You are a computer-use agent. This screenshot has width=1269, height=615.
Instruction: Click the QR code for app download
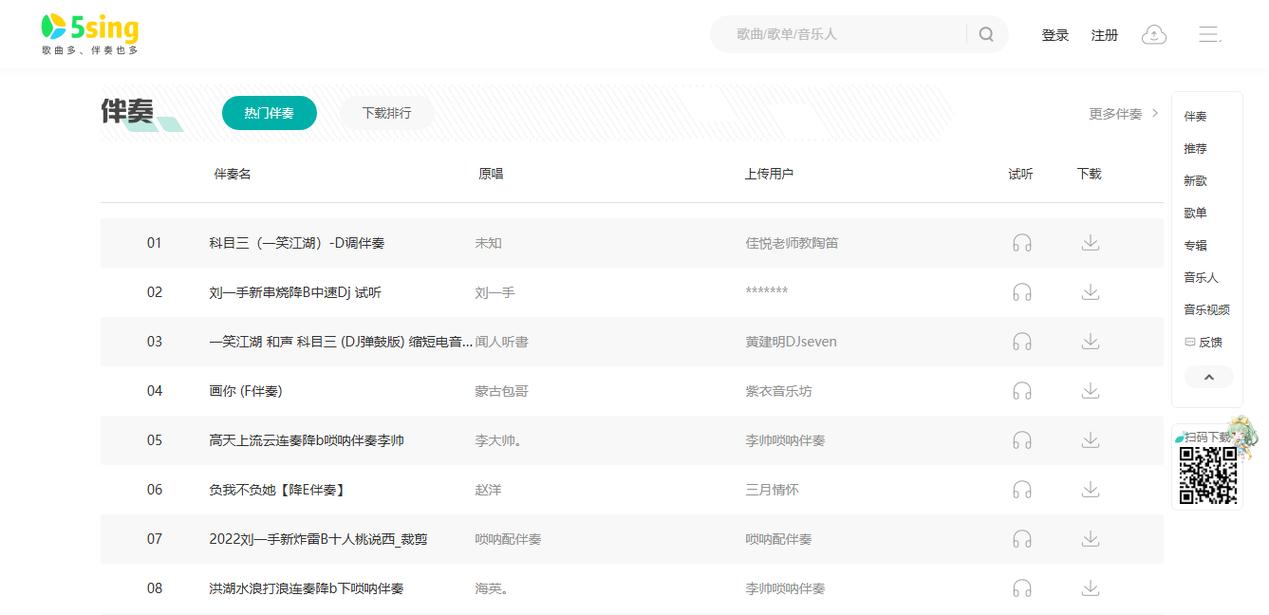coord(1208,475)
